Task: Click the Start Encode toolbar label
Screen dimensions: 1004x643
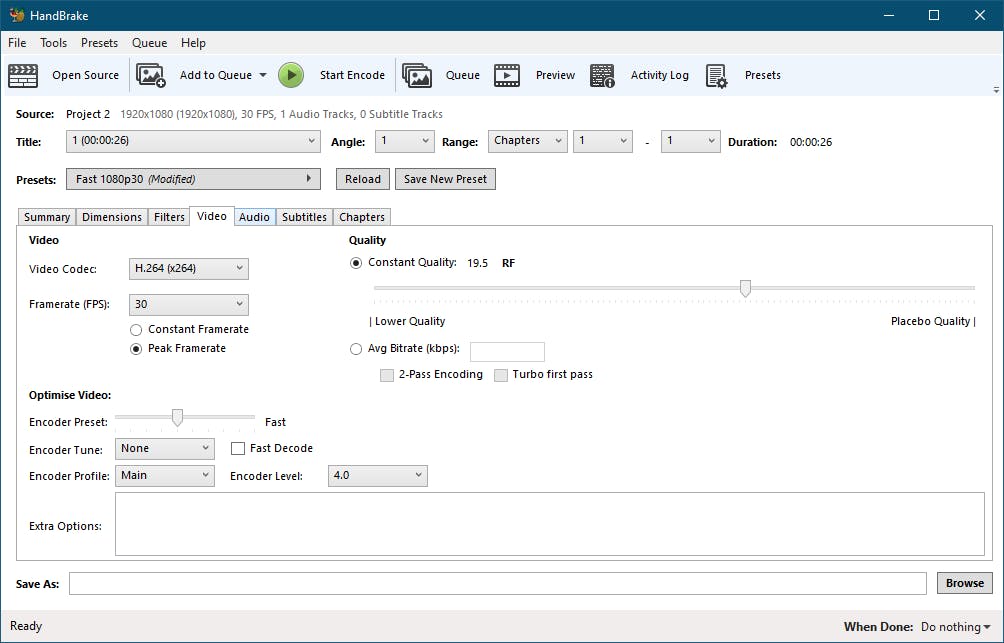Action: (352, 76)
